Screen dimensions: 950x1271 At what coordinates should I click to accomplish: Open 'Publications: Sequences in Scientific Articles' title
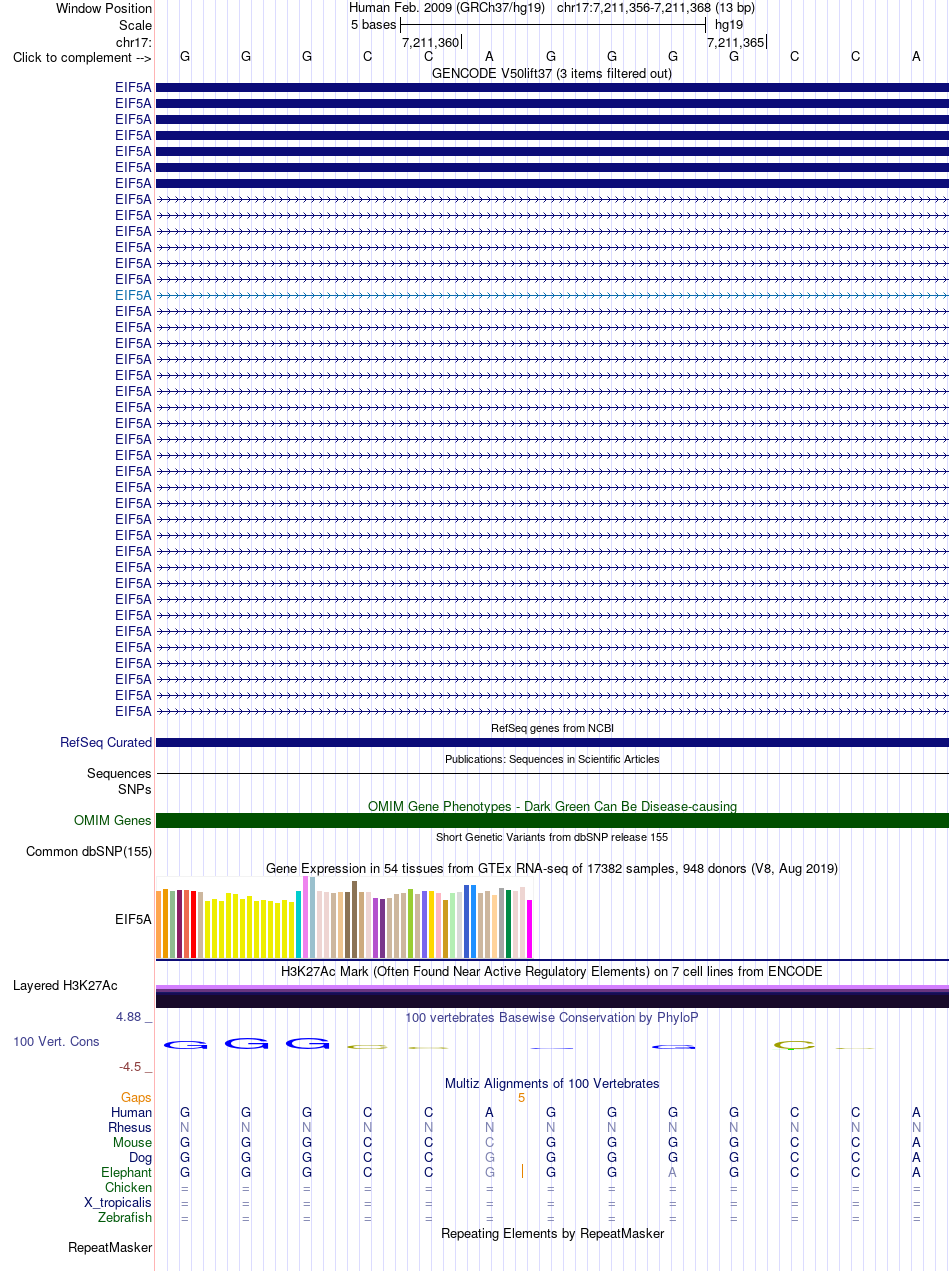pyautogui.click(x=552, y=759)
